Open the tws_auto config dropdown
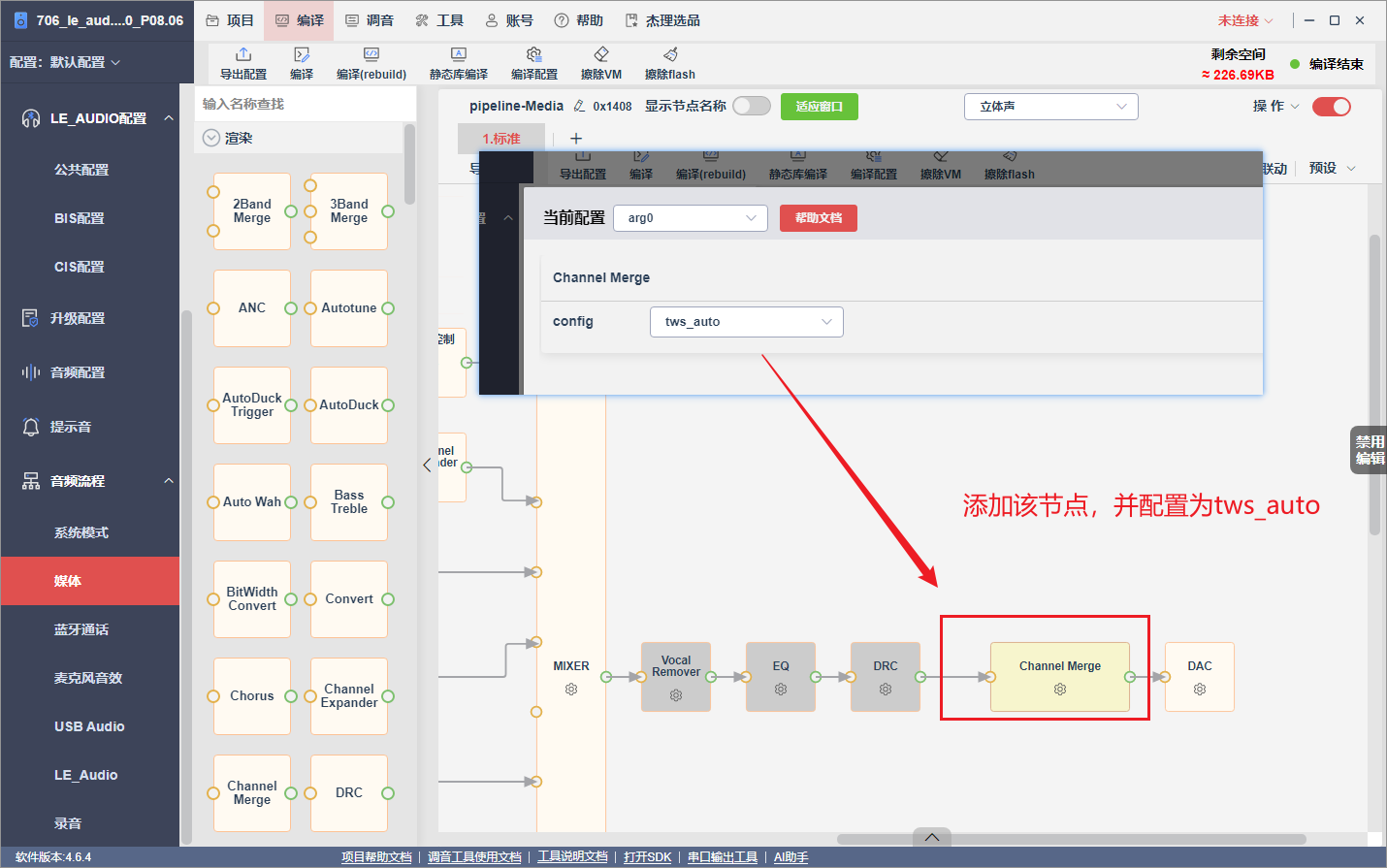The height and width of the screenshot is (868, 1387). point(747,322)
